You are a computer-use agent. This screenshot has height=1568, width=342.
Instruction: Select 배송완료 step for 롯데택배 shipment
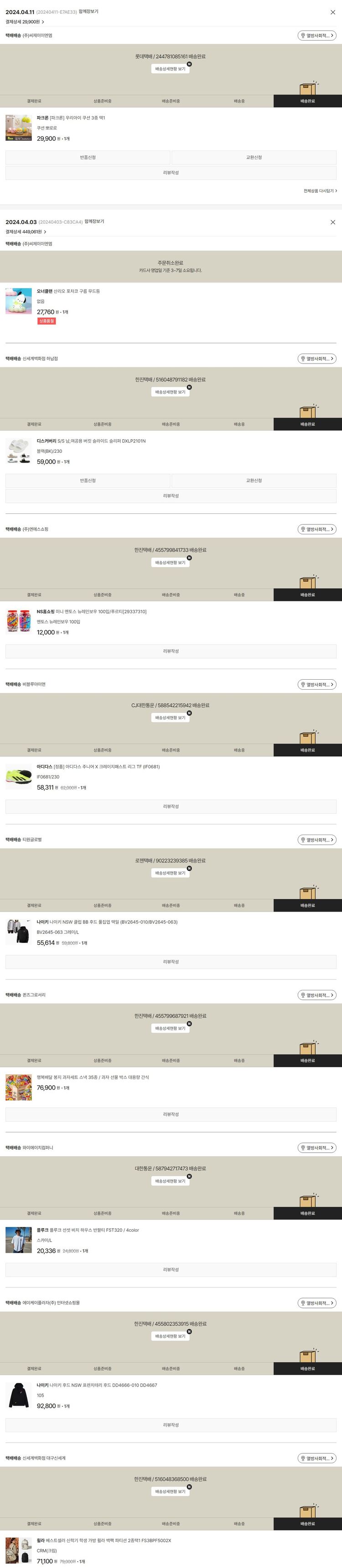[307, 101]
